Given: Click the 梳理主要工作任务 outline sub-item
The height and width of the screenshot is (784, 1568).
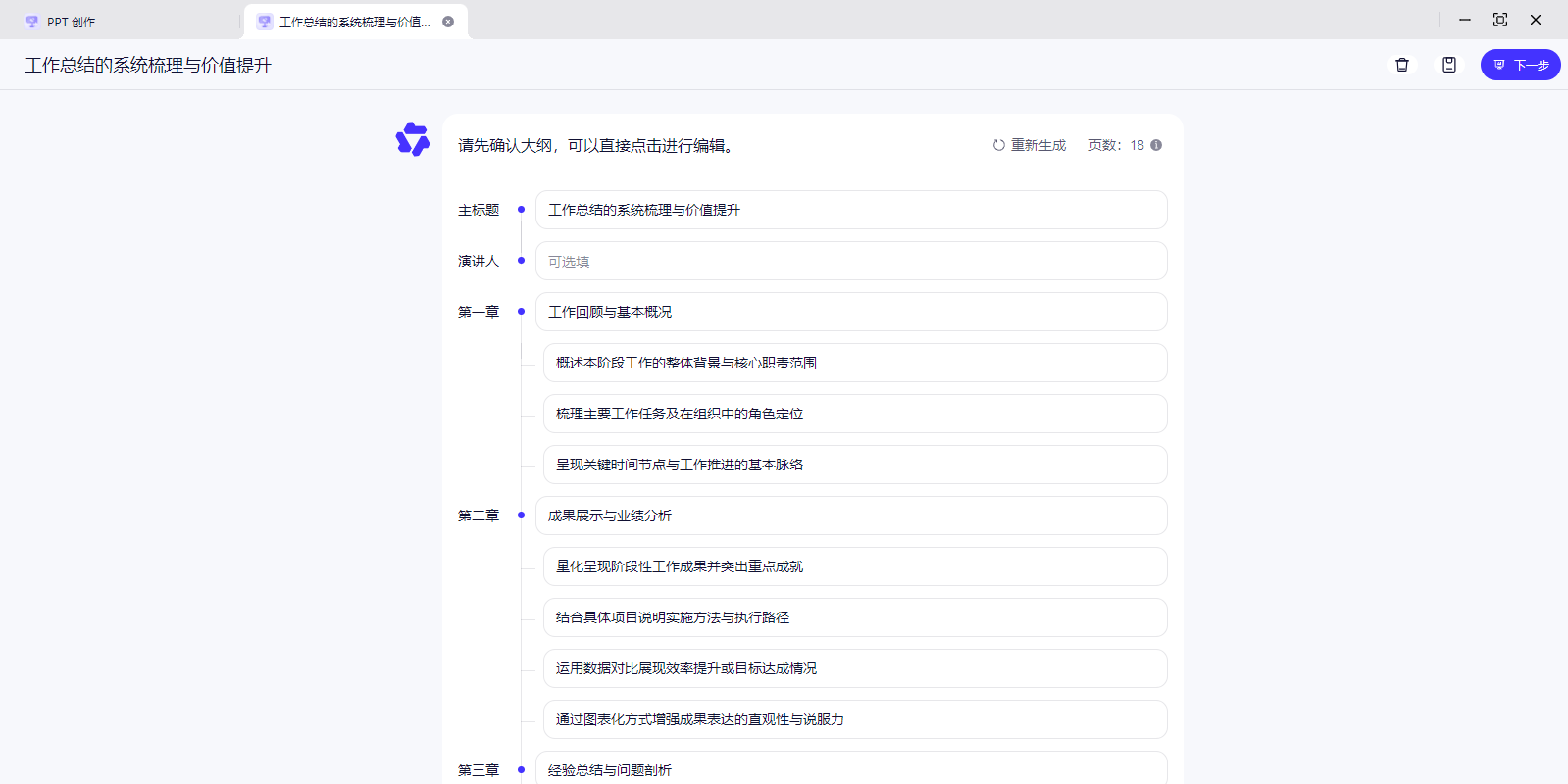Looking at the screenshot, I should coord(855,414).
